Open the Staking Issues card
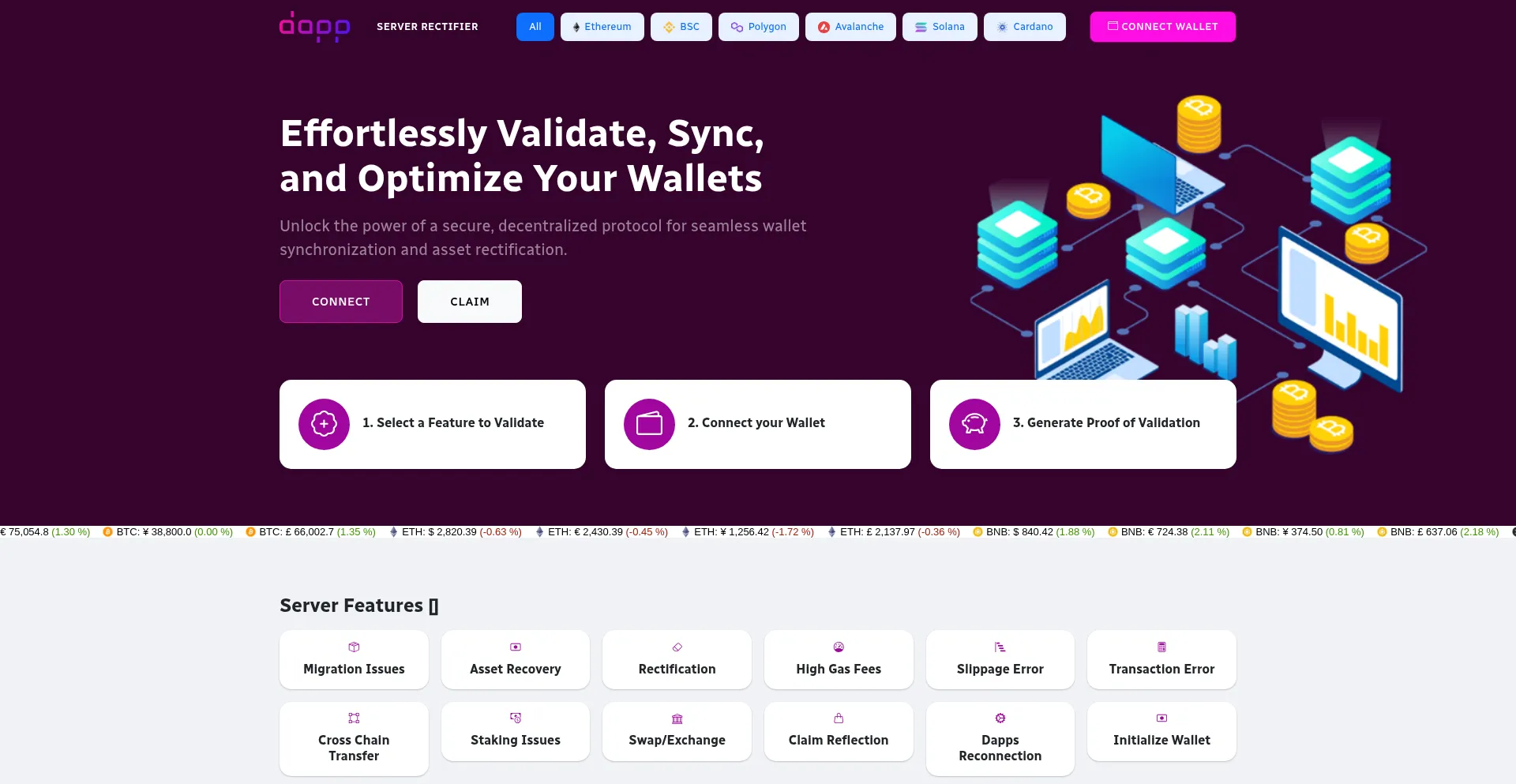Viewport: 1516px width, 784px height. (515, 732)
